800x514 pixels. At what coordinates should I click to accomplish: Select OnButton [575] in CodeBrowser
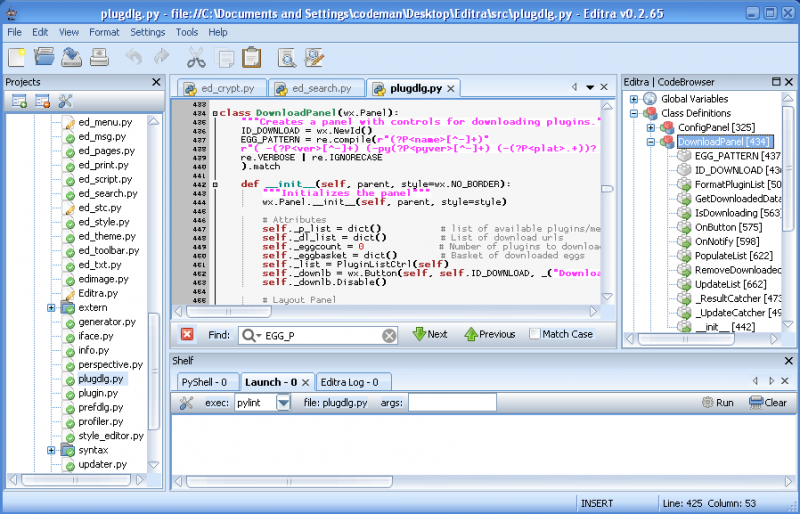(x=728, y=227)
